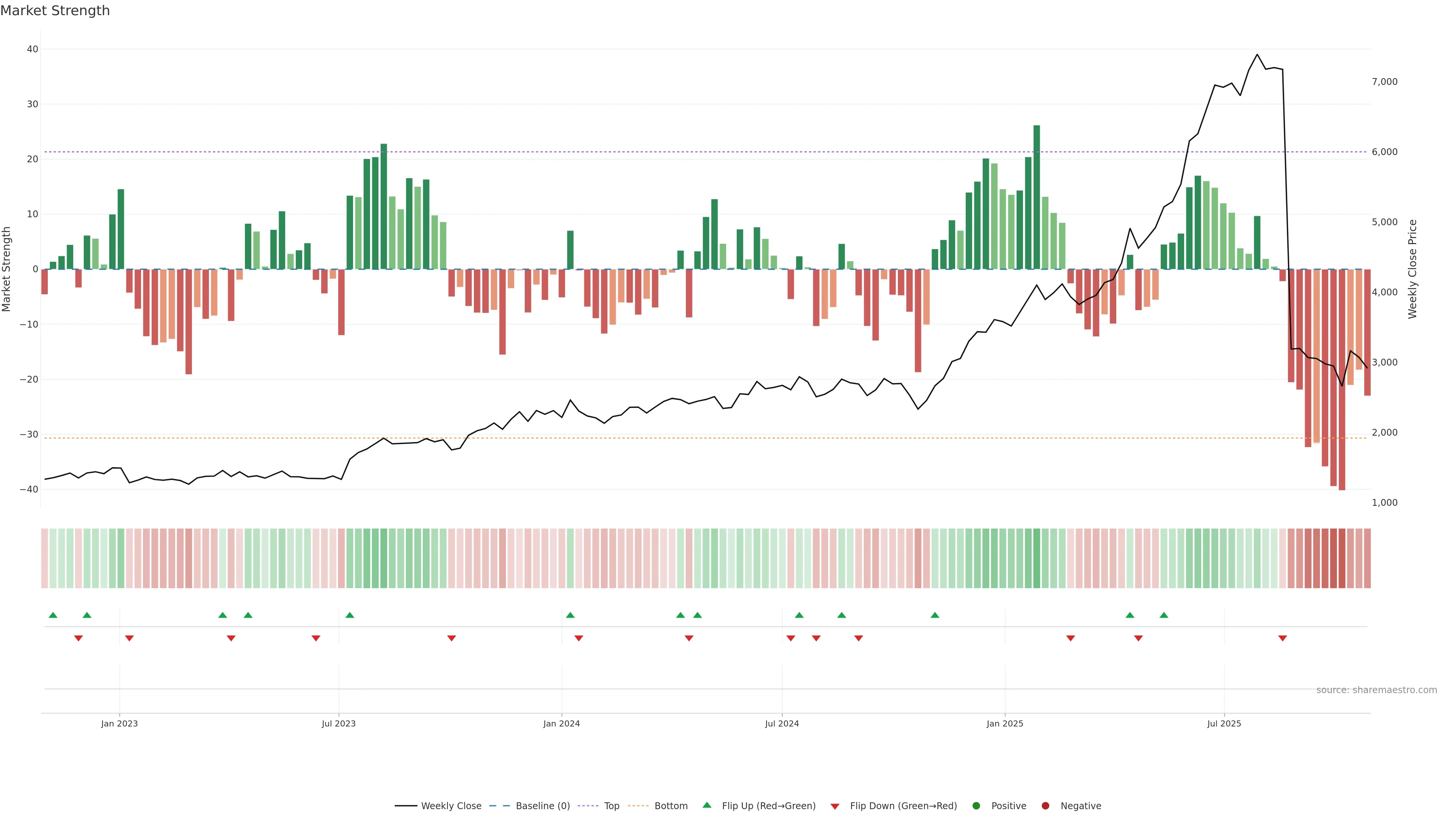
Task: Click the flip-up marker just after Jan 2024
Action: pos(570,615)
